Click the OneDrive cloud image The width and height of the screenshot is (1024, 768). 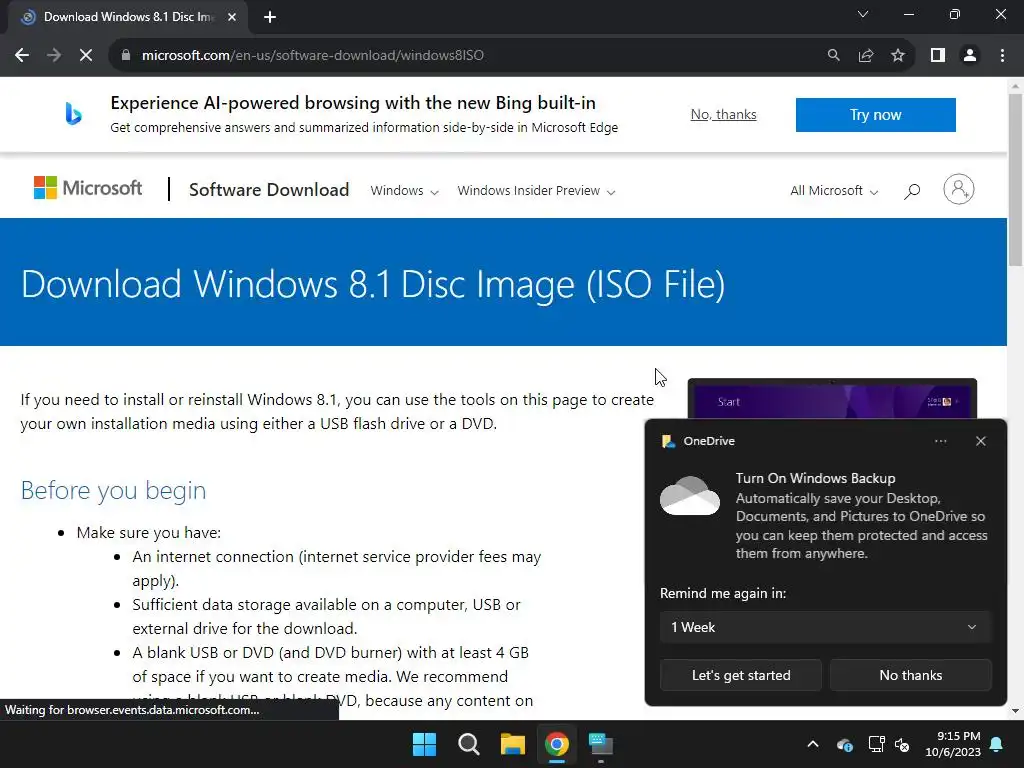tap(690, 496)
